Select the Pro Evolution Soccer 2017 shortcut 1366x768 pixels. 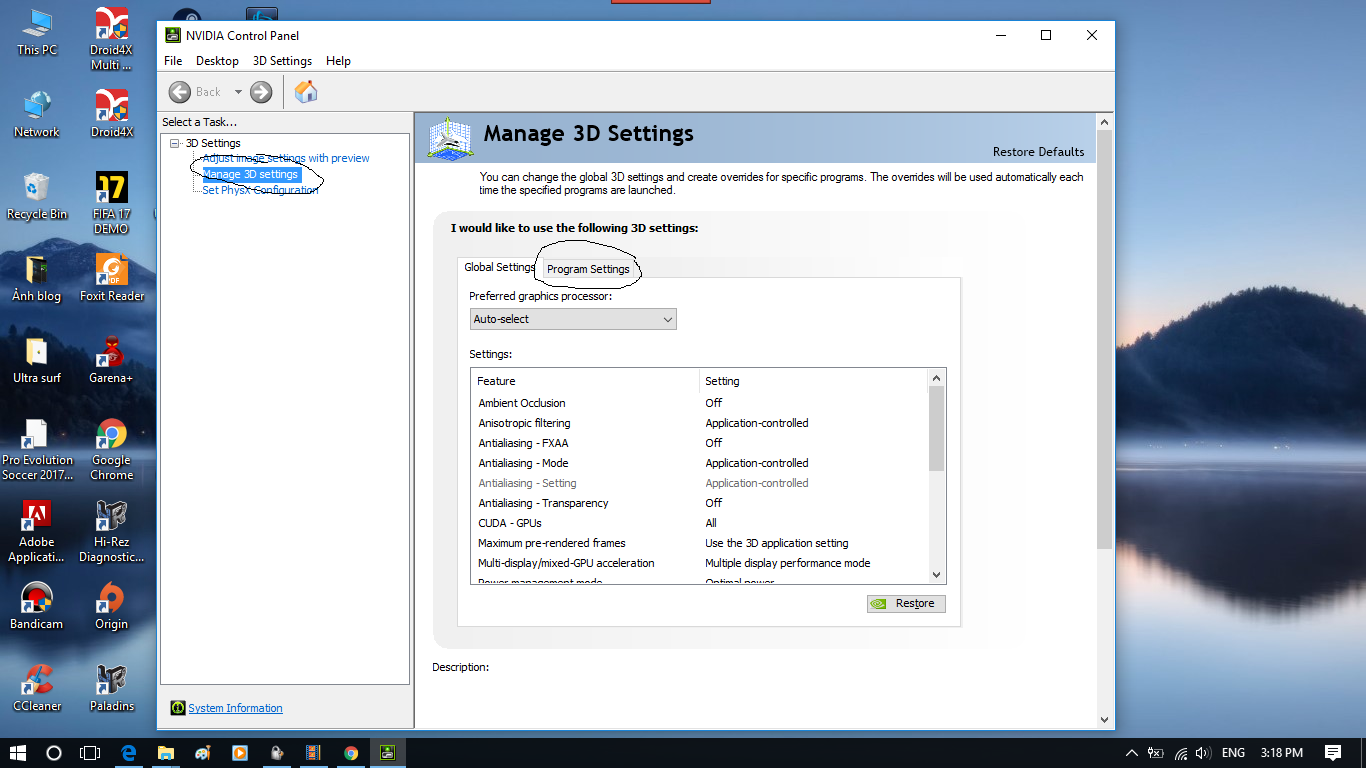37,450
